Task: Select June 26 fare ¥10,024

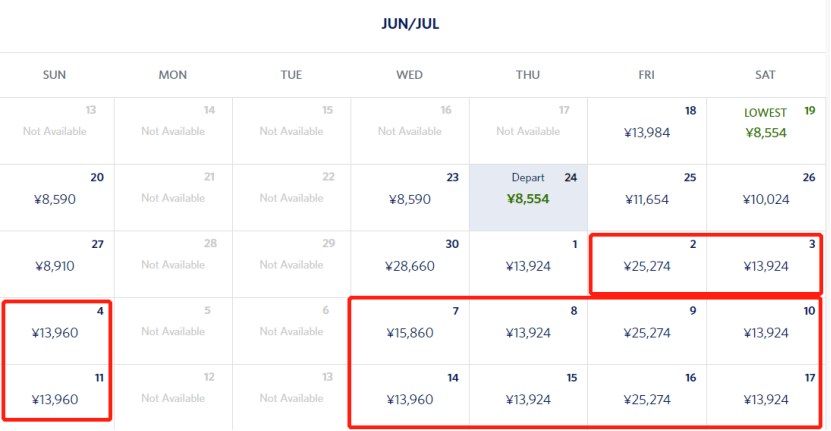Action: 765,198
